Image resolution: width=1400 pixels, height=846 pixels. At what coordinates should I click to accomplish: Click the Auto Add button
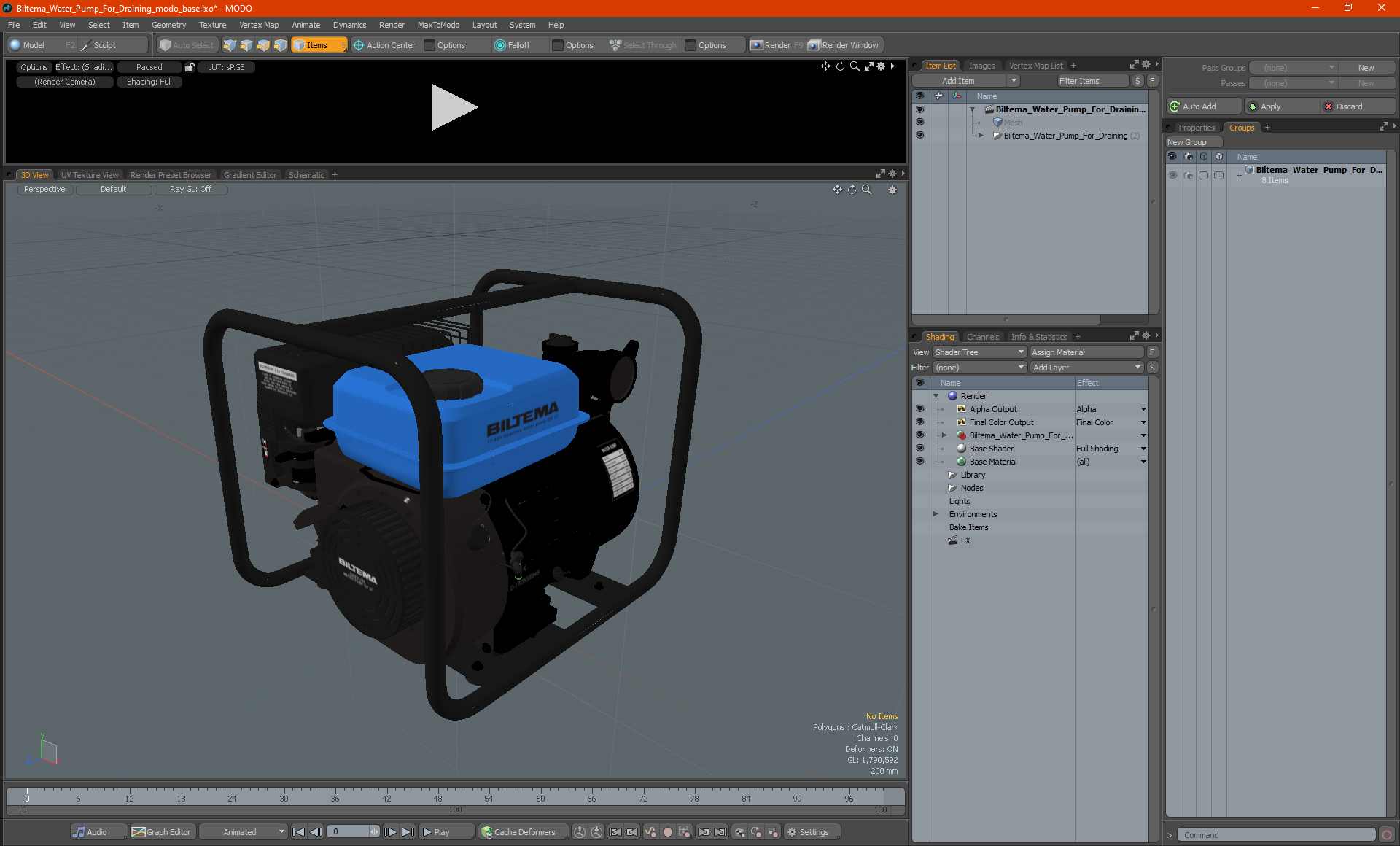(x=1204, y=106)
